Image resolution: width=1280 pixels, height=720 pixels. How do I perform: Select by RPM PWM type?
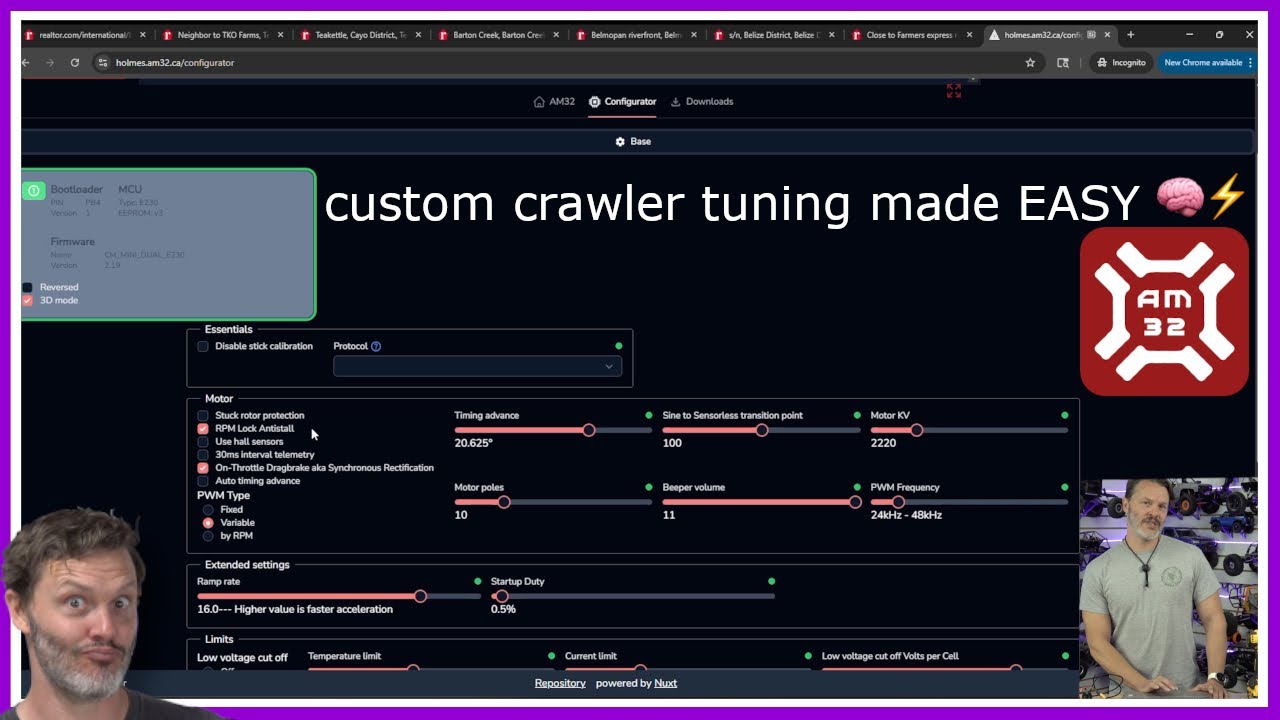pyautogui.click(x=208, y=535)
